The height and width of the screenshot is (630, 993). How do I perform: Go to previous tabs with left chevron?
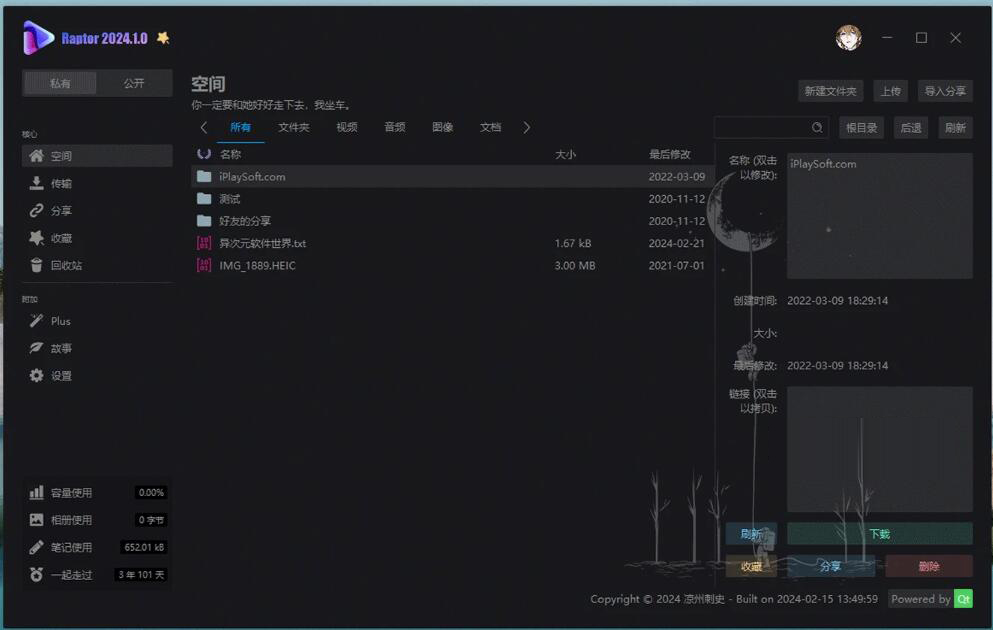203,127
